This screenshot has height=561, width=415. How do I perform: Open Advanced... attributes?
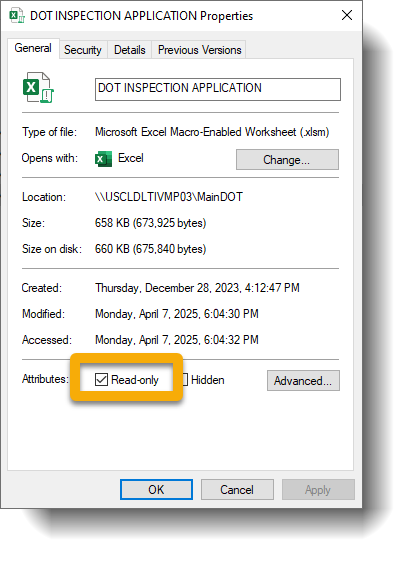tap(303, 380)
